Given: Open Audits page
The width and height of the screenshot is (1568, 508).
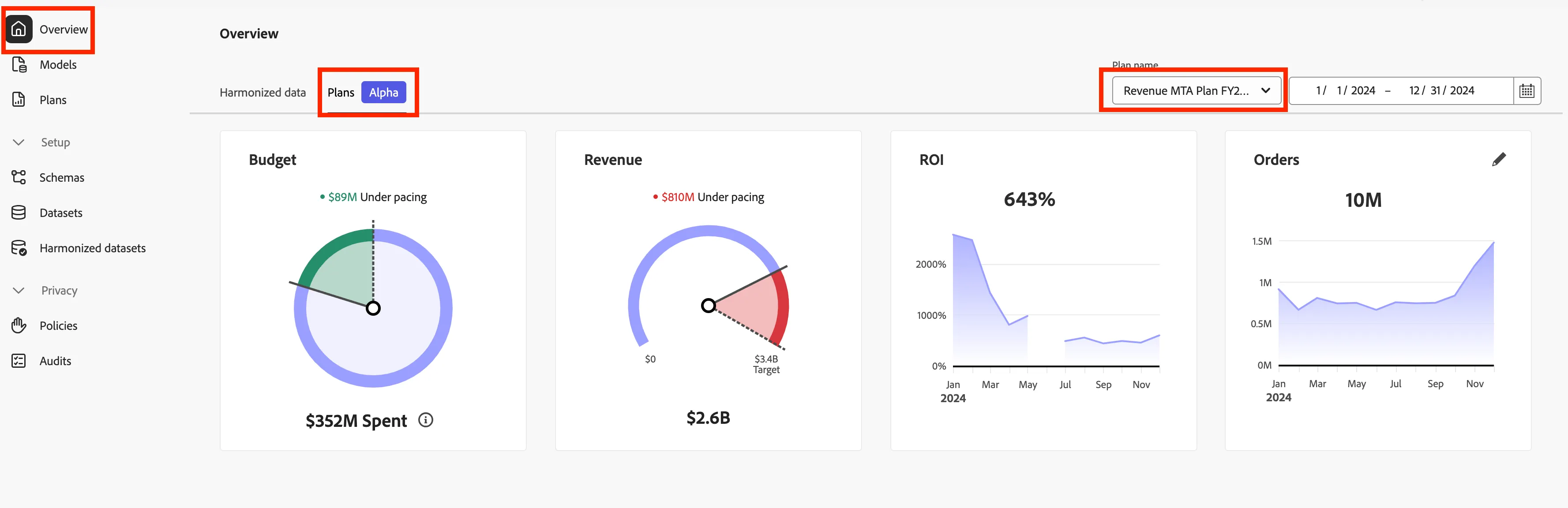Looking at the screenshot, I should (x=56, y=361).
